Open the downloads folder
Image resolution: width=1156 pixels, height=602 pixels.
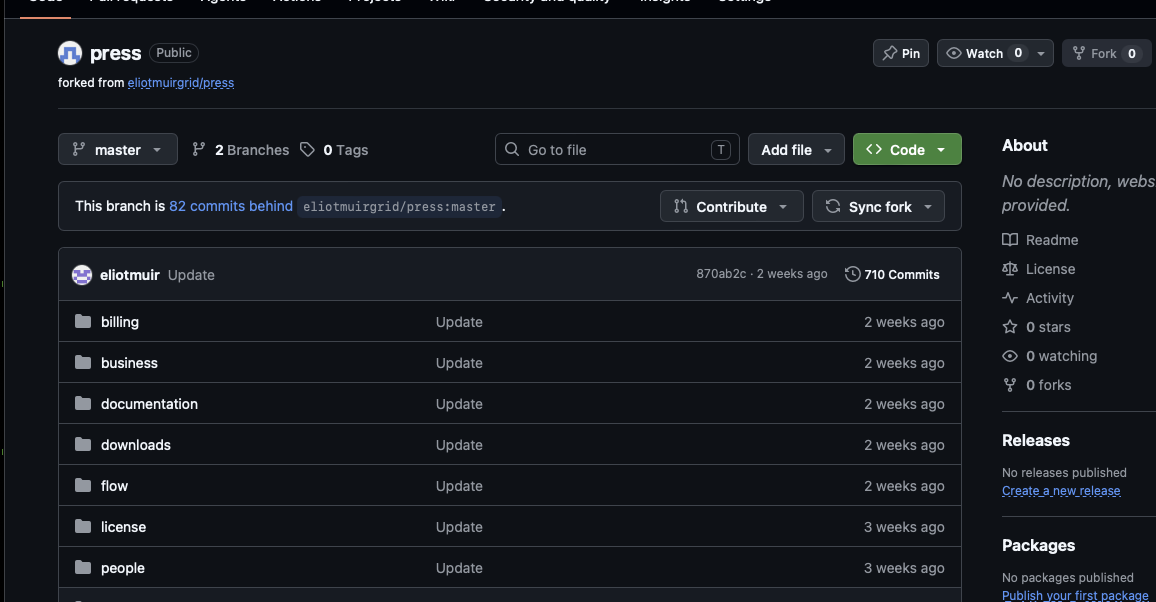tap(136, 445)
